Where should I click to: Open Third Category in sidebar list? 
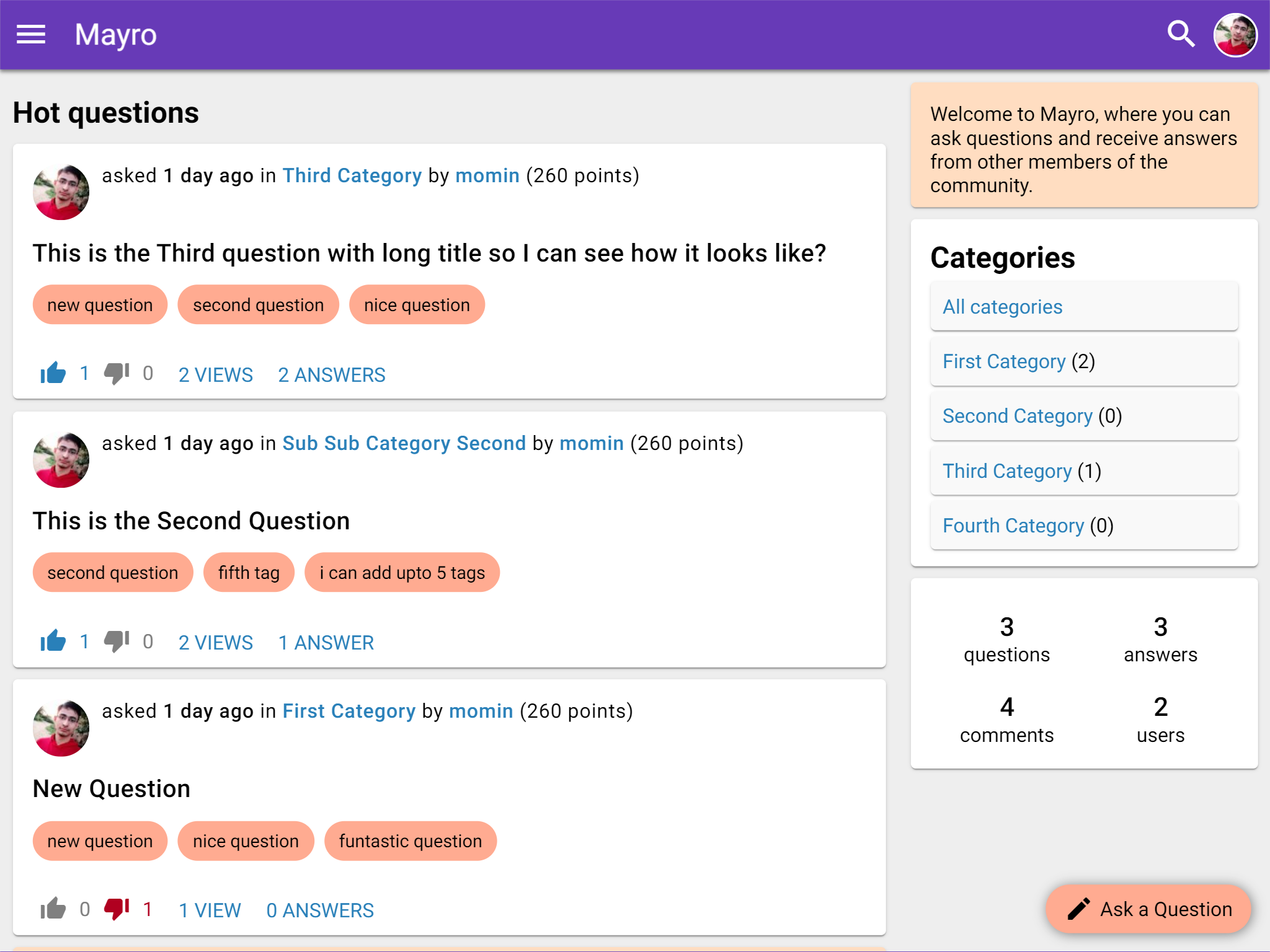(x=1006, y=471)
